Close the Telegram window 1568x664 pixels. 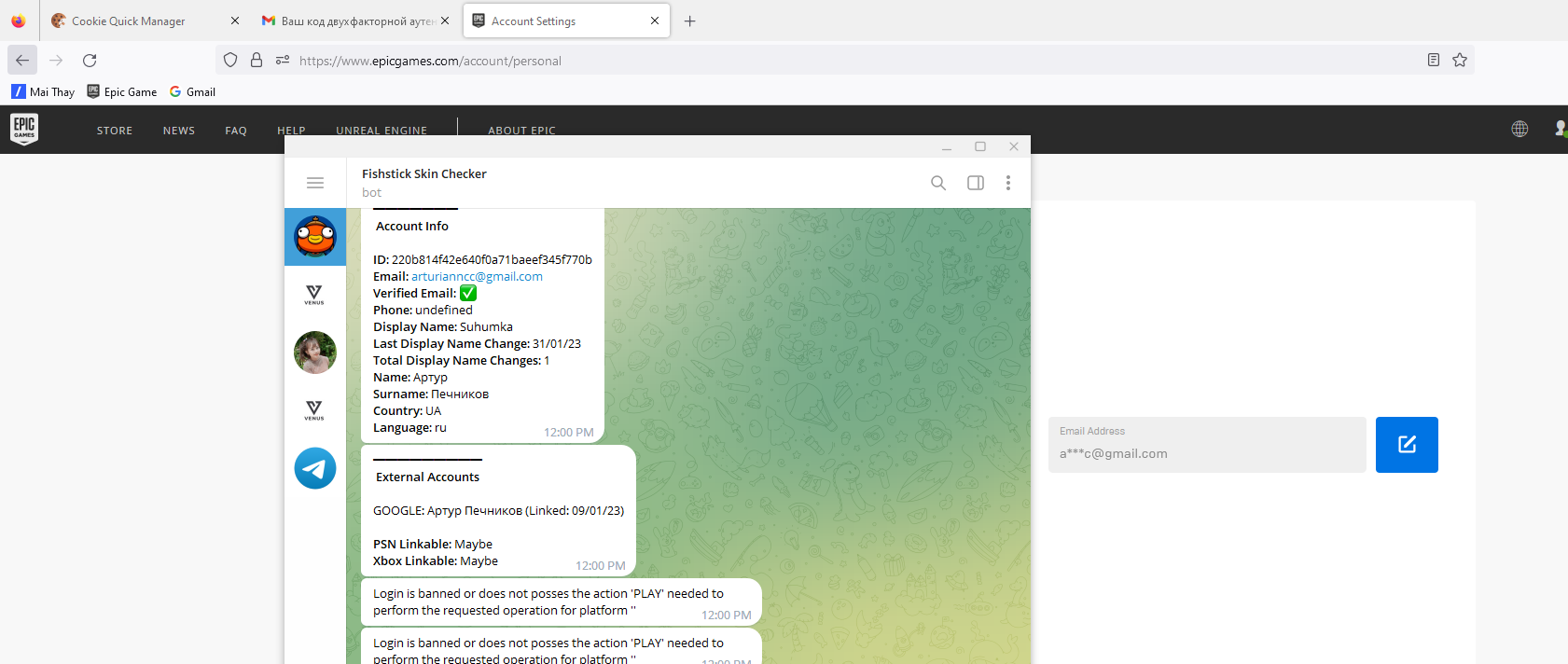point(1014,146)
